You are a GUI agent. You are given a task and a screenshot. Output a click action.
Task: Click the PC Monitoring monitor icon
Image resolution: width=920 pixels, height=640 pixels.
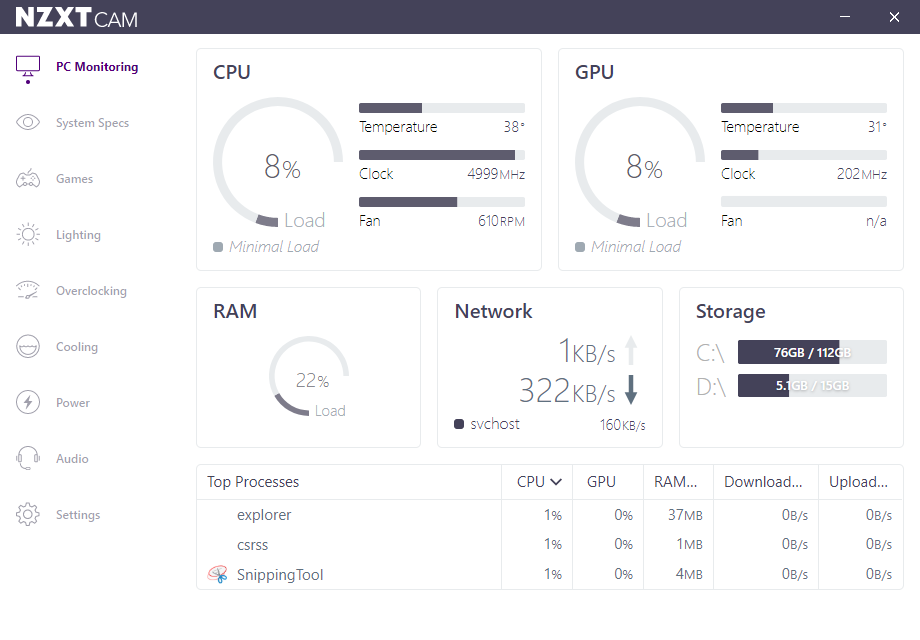[x=28, y=67]
